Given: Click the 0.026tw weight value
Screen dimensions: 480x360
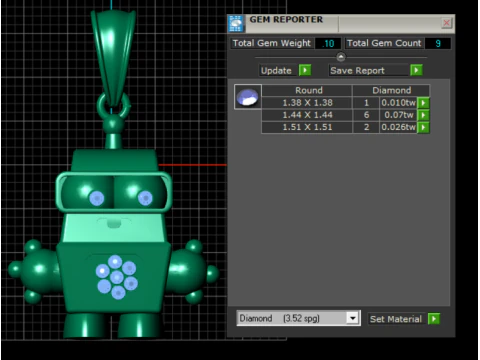Looking at the screenshot, I should pos(398,127).
